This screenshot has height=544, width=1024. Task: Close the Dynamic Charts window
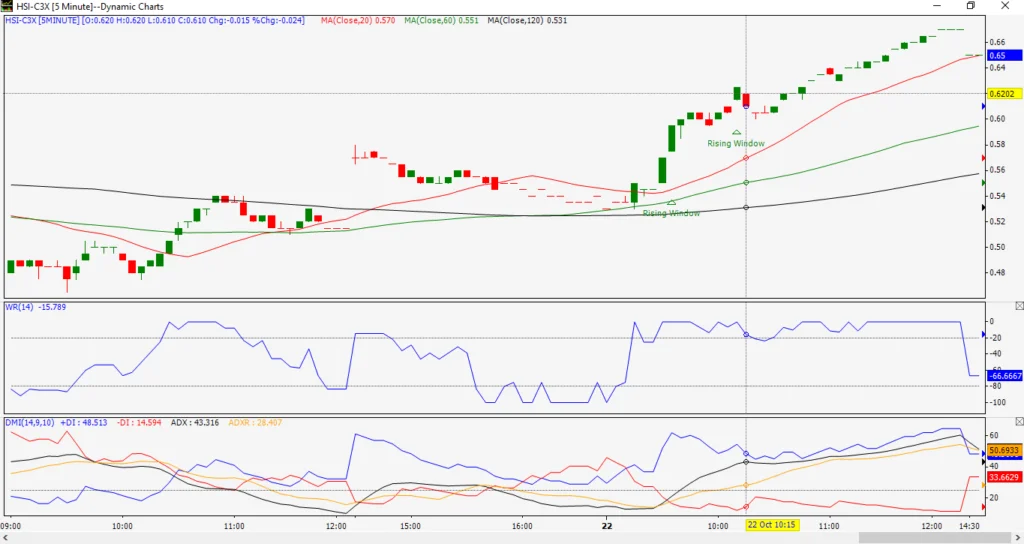click(1005, 6)
